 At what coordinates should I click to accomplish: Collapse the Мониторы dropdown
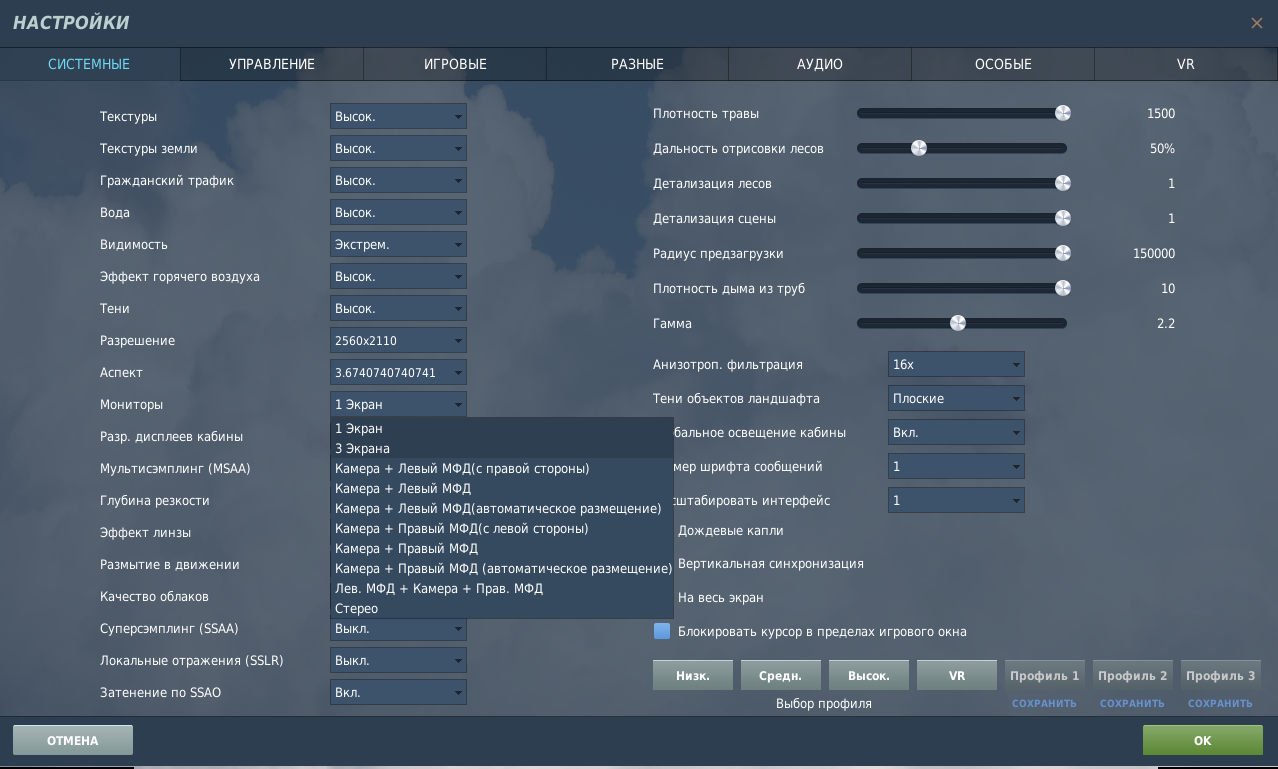click(x=398, y=404)
